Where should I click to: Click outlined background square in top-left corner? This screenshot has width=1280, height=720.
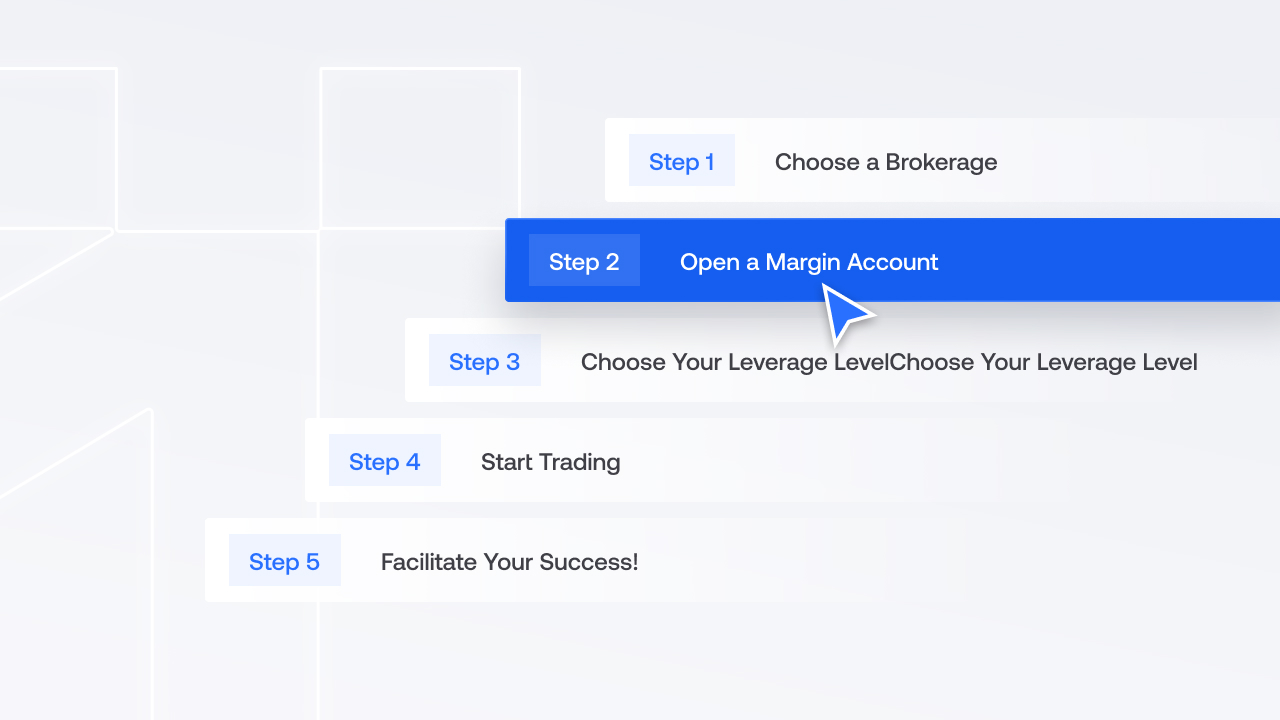[58, 148]
